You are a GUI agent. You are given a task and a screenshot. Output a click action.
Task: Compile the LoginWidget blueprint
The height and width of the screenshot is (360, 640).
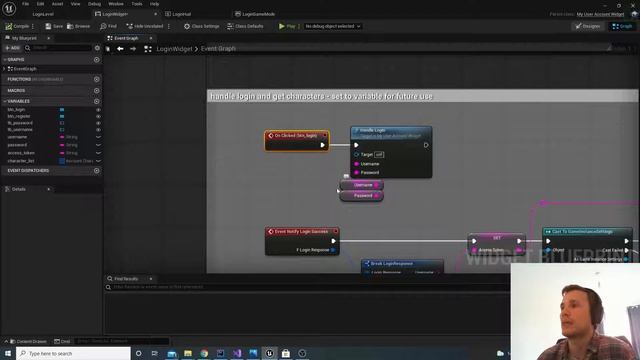pos(17,26)
